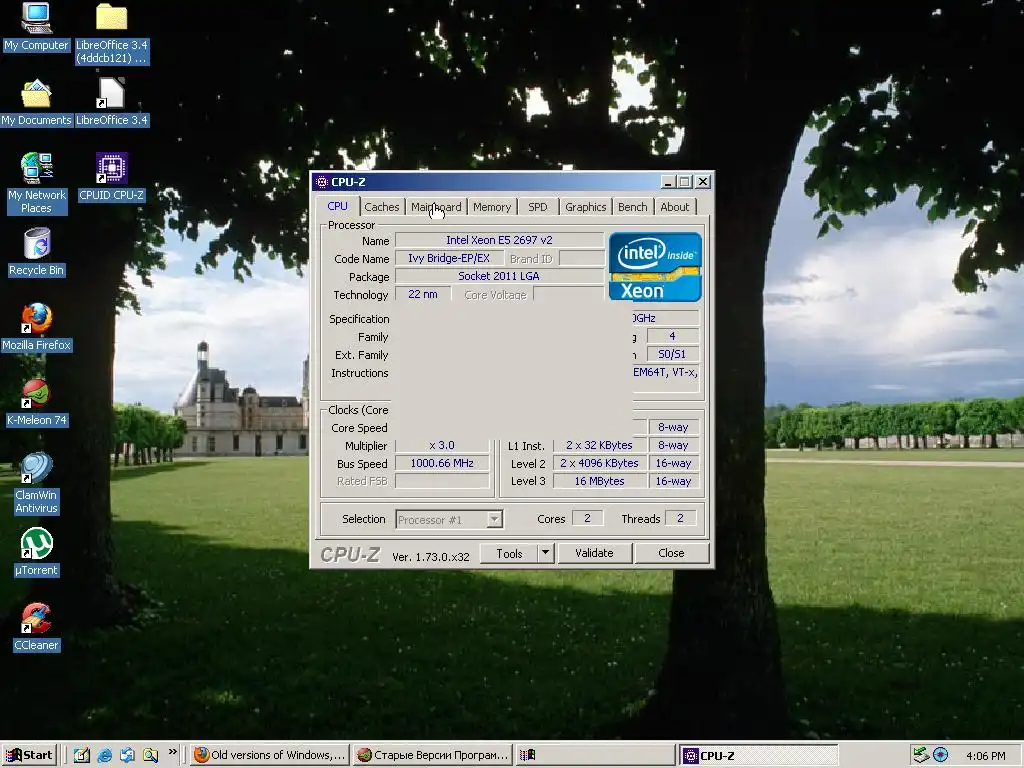Click the first quick launch icon beside Start
The height and width of the screenshot is (768, 1024).
(x=82, y=755)
